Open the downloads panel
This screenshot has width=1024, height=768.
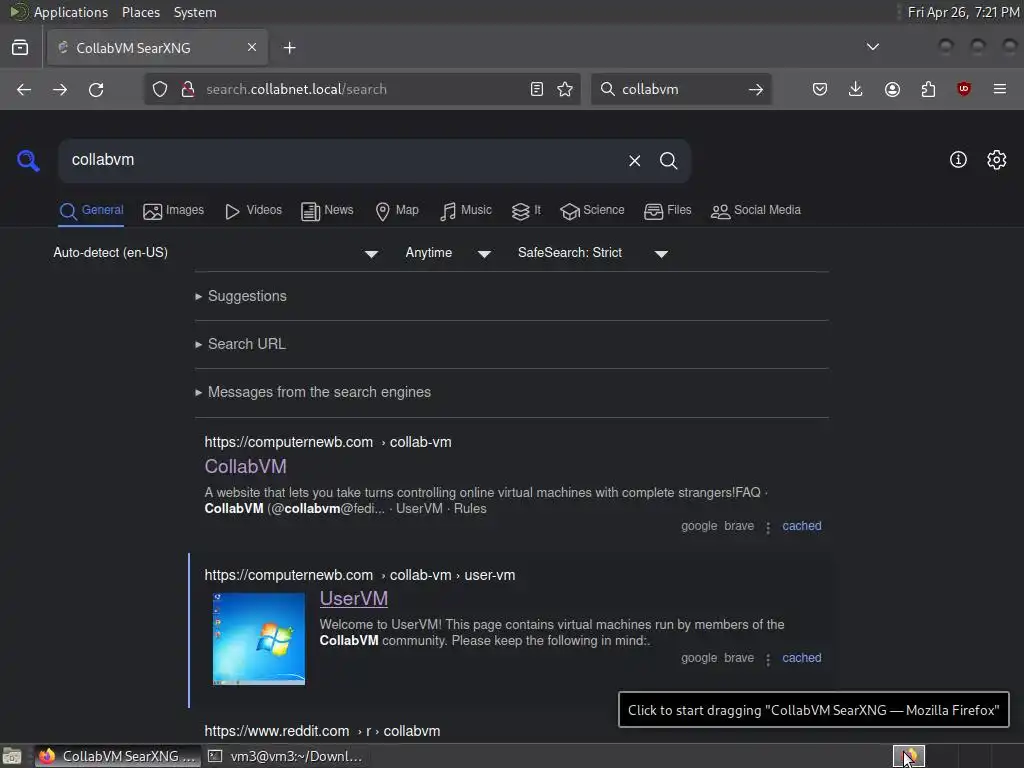coord(856,89)
